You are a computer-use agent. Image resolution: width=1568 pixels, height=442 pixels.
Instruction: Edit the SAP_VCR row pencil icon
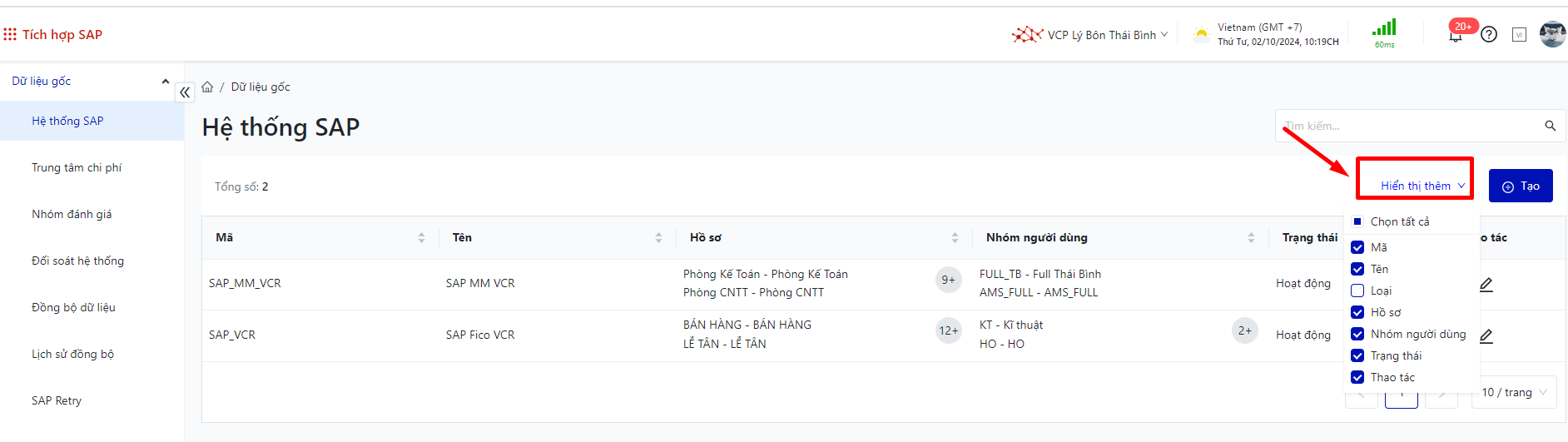[x=1486, y=335]
